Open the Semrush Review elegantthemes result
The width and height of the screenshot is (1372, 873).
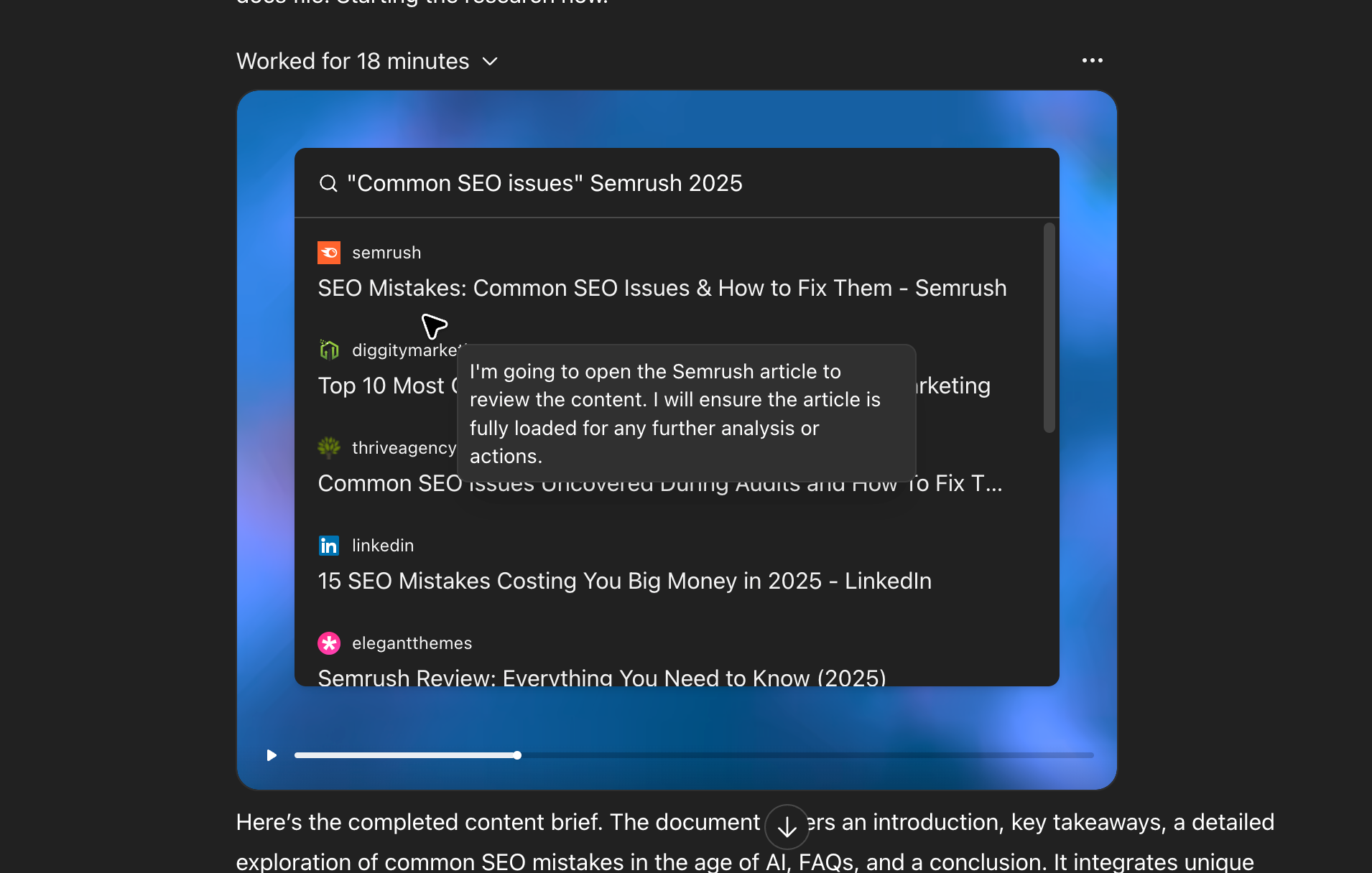tap(601, 676)
